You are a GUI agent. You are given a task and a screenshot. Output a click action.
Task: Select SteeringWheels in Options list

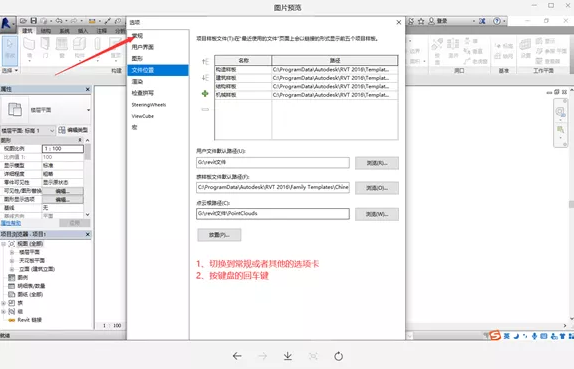click(x=149, y=105)
